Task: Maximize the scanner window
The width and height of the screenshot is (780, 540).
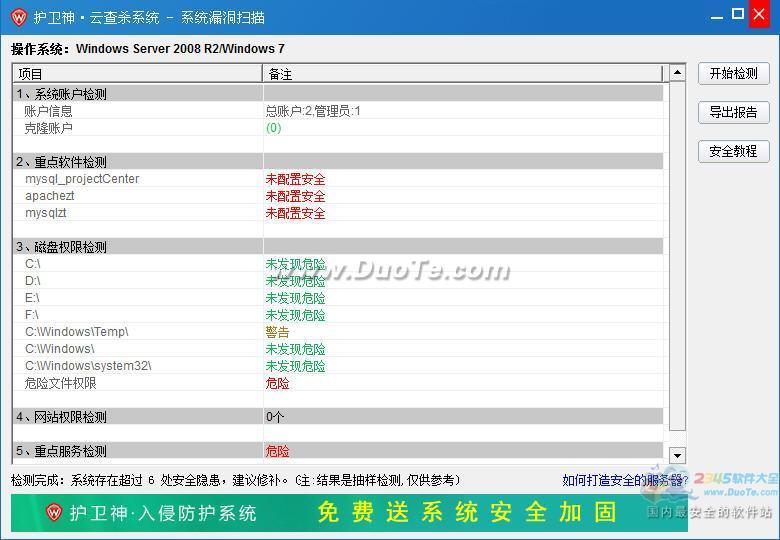Action: 738,15
